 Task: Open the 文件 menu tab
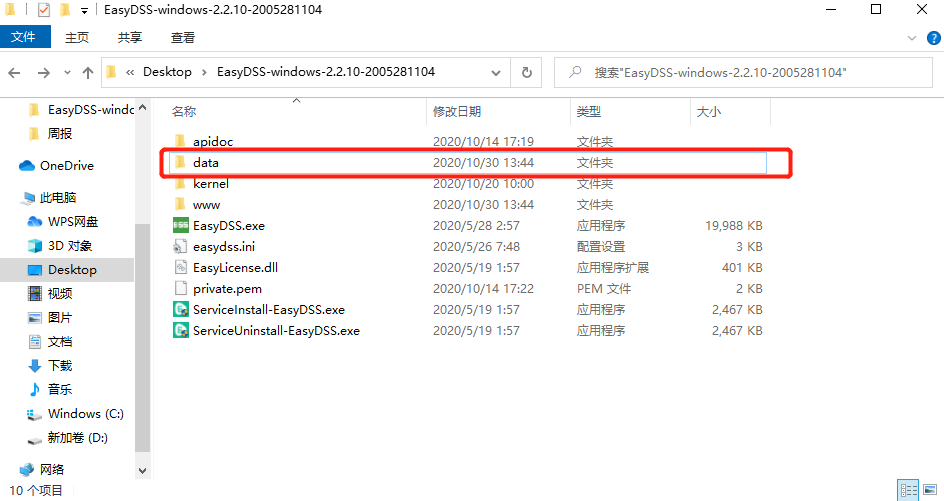[x=24, y=37]
